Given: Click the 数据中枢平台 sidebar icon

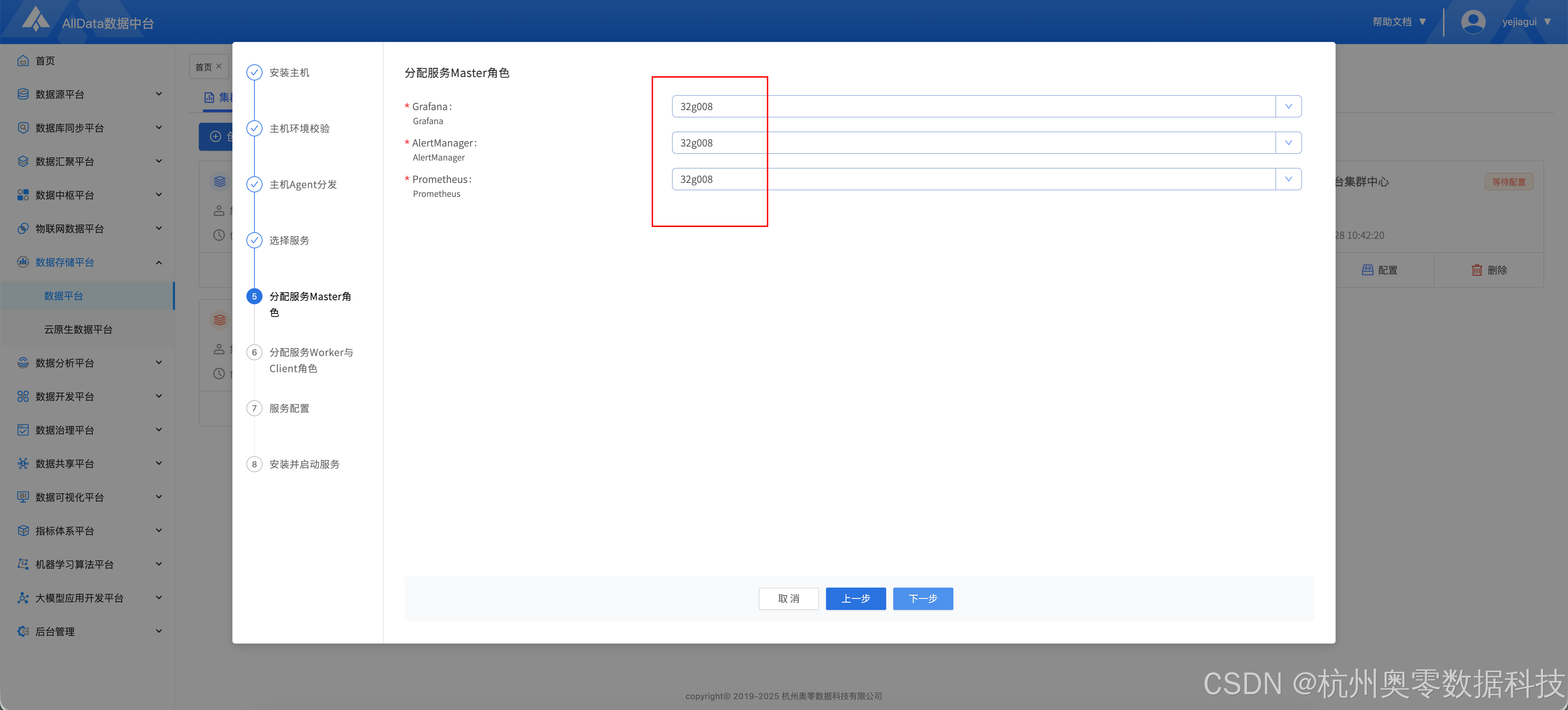Looking at the screenshot, I should click(23, 195).
